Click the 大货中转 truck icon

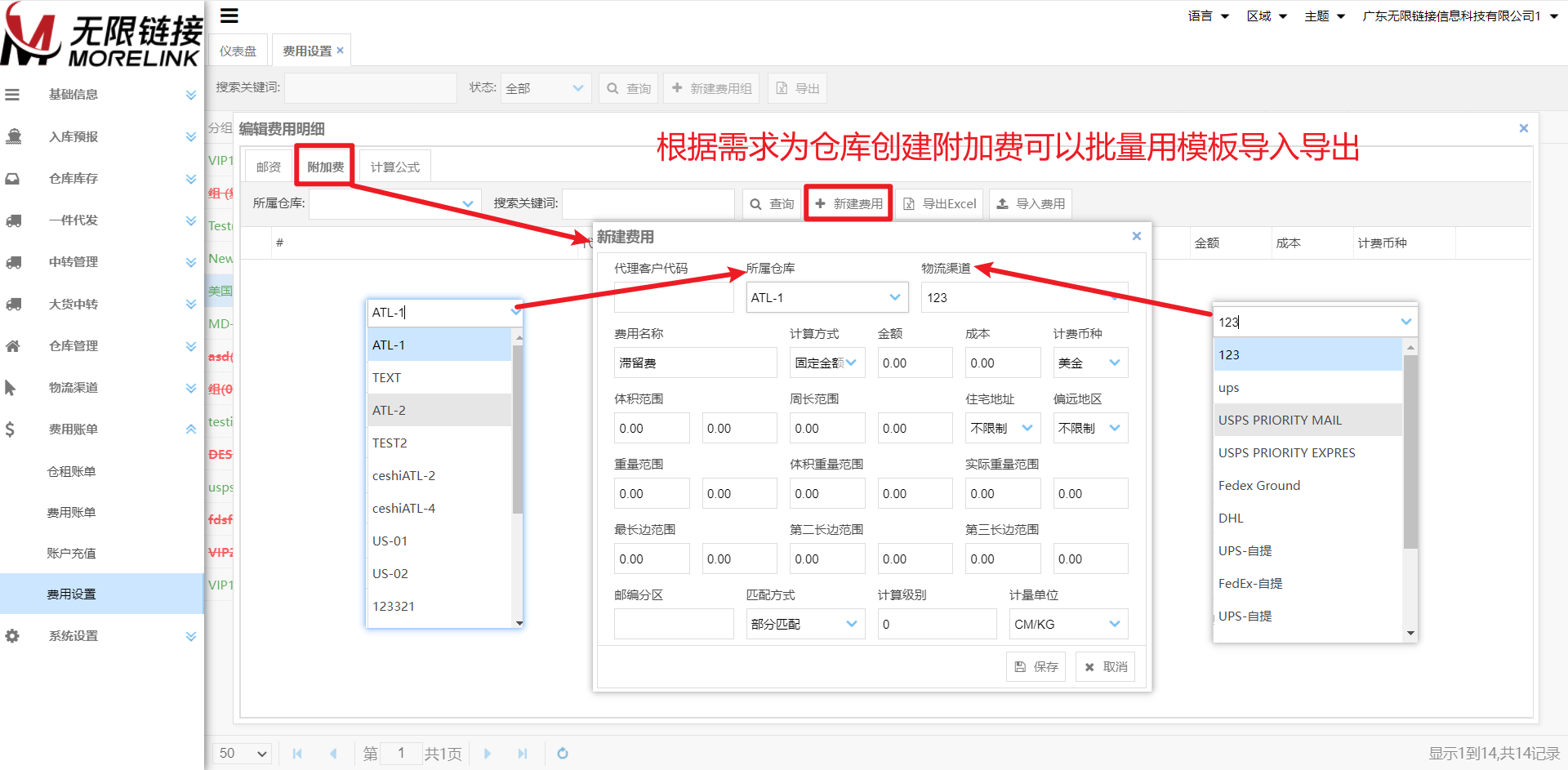[x=13, y=305]
